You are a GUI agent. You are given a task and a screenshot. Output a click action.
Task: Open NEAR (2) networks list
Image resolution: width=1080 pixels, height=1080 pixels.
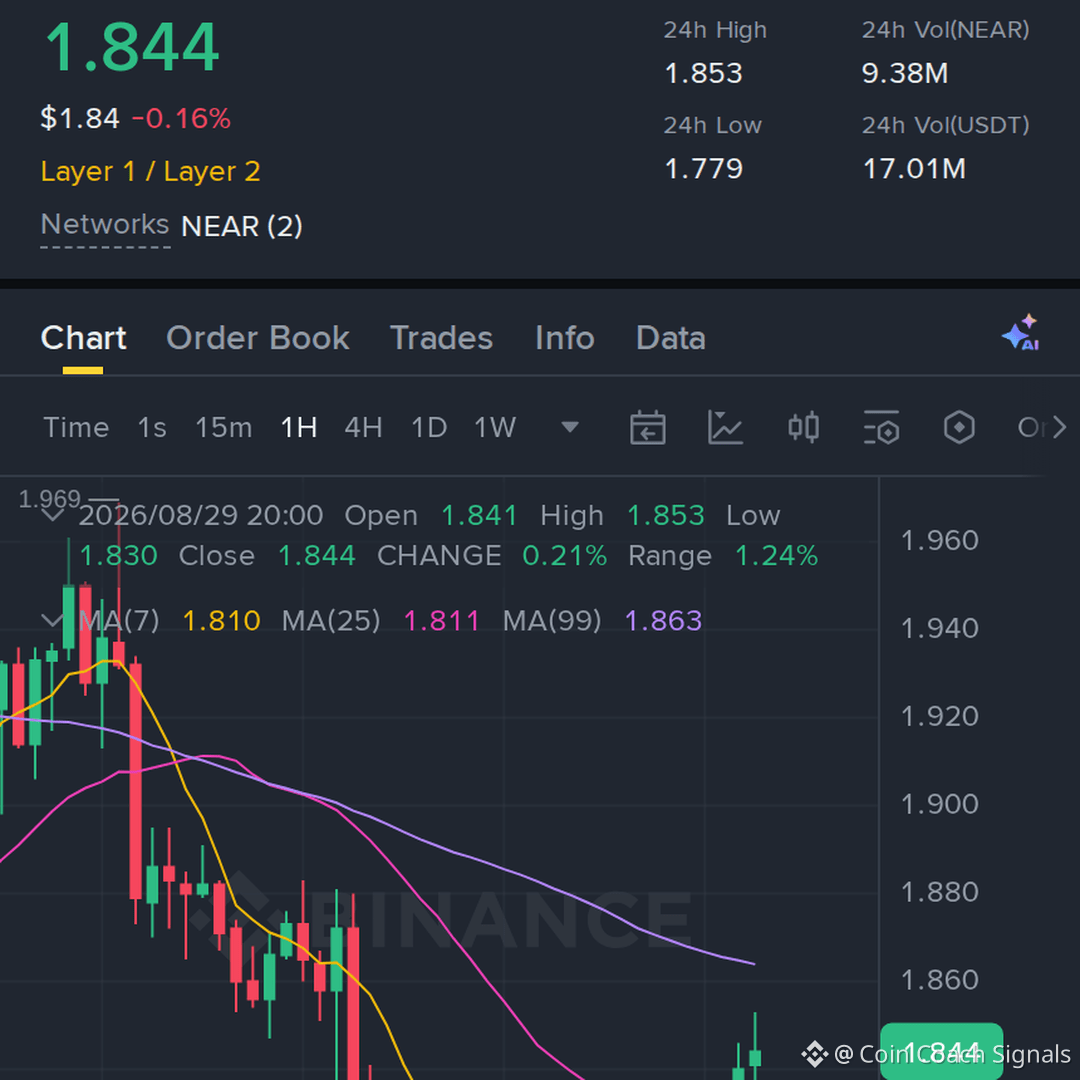tap(242, 227)
